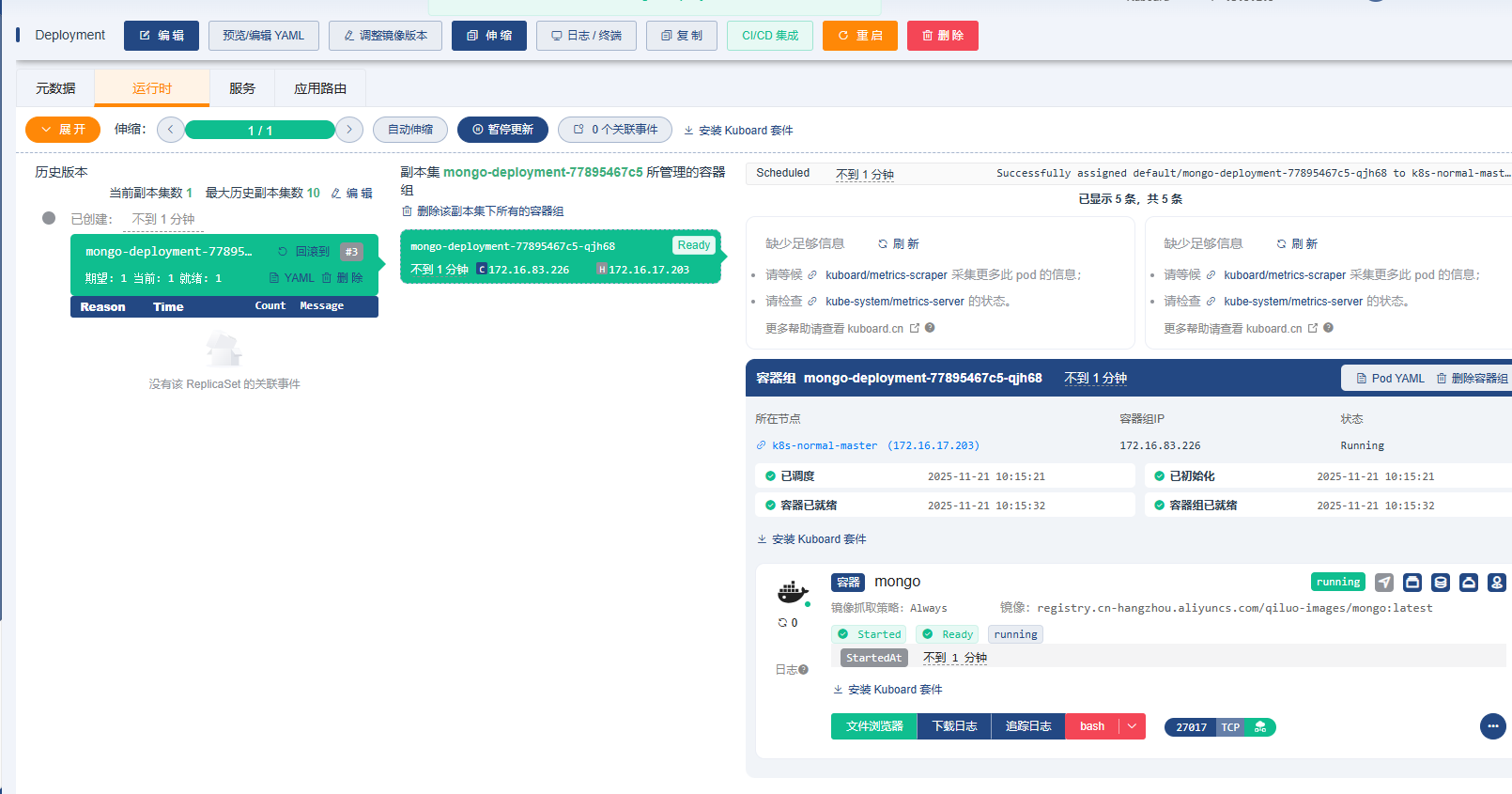Open the 应用路由 tab
The height and width of the screenshot is (794, 1512).
(320, 88)
